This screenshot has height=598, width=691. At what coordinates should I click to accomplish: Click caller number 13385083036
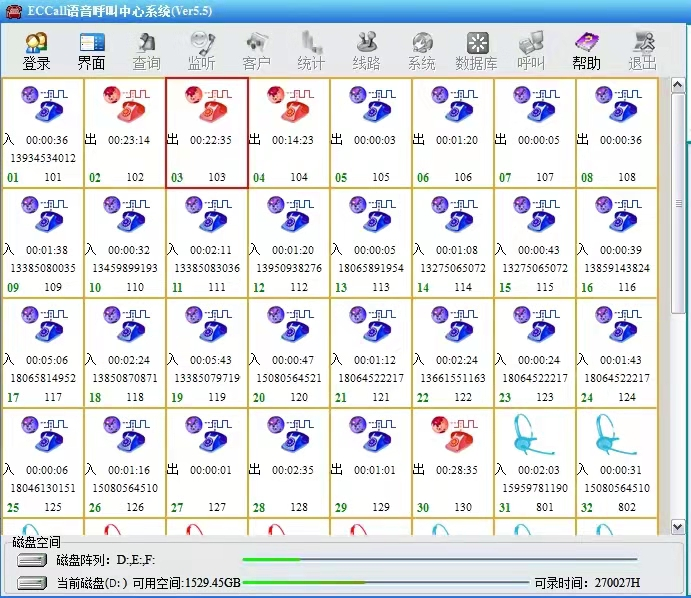coord(207,268)
